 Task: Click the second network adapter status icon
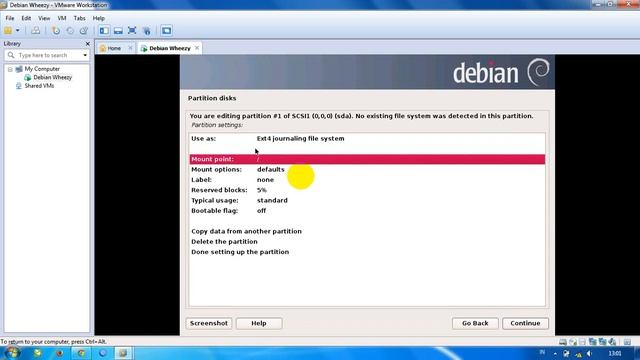point(602,342)
